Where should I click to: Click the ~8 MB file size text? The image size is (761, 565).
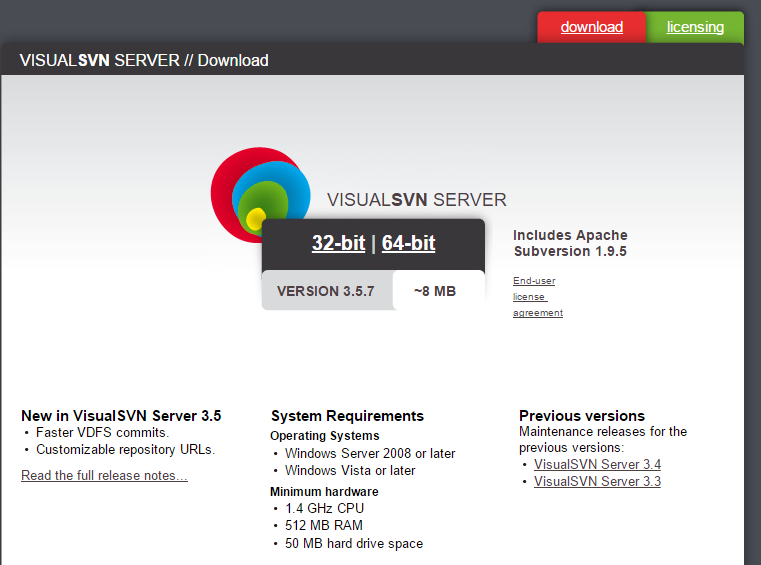435,291
